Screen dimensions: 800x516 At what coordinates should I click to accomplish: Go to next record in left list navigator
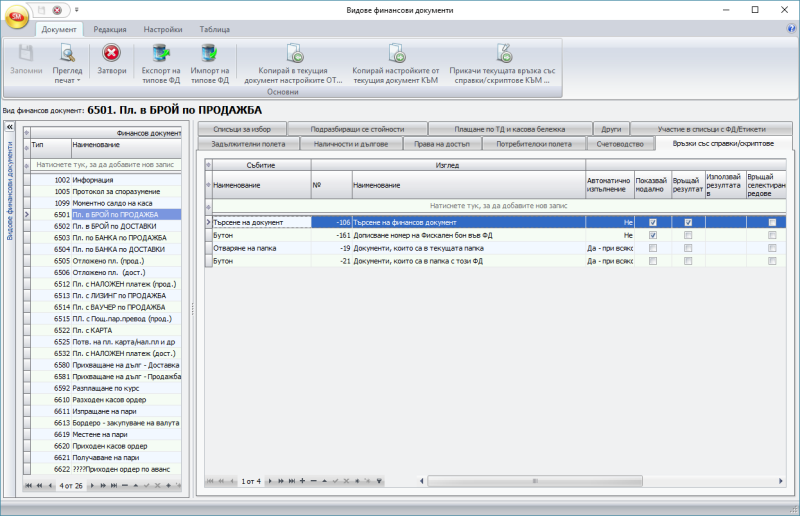pyautogui.click(x=92, y=485)
